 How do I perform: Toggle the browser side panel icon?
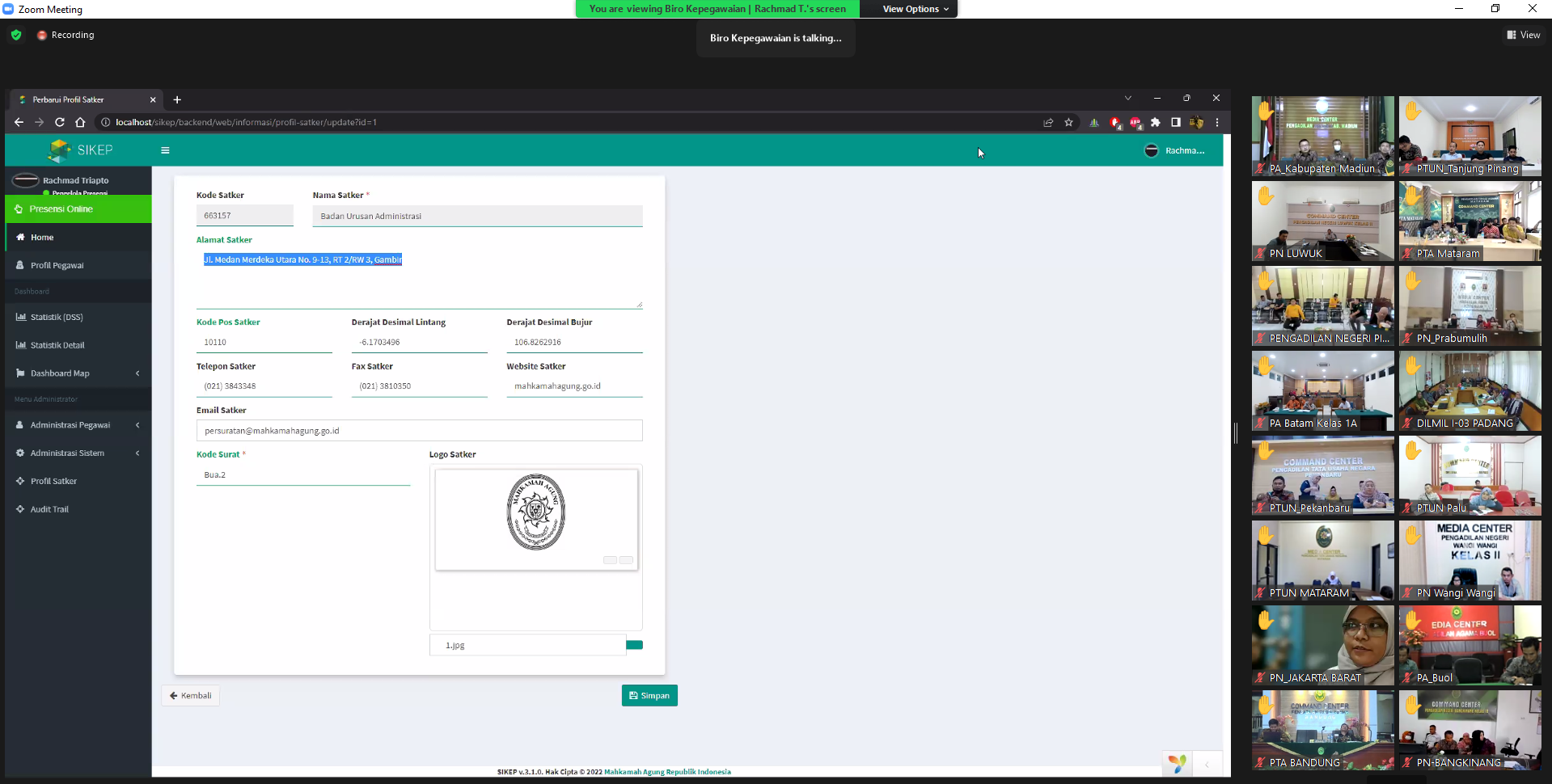1175,123
